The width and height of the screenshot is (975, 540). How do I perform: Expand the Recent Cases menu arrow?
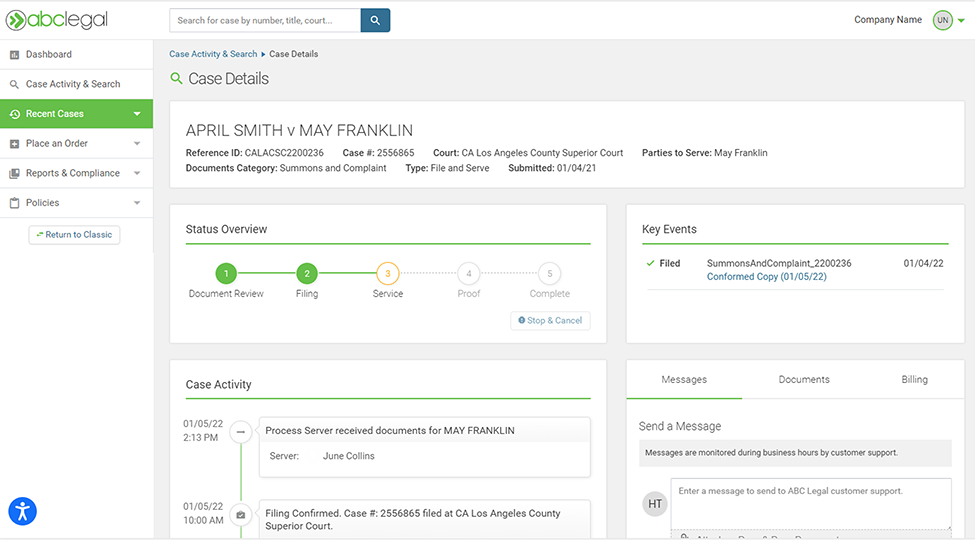137,114
